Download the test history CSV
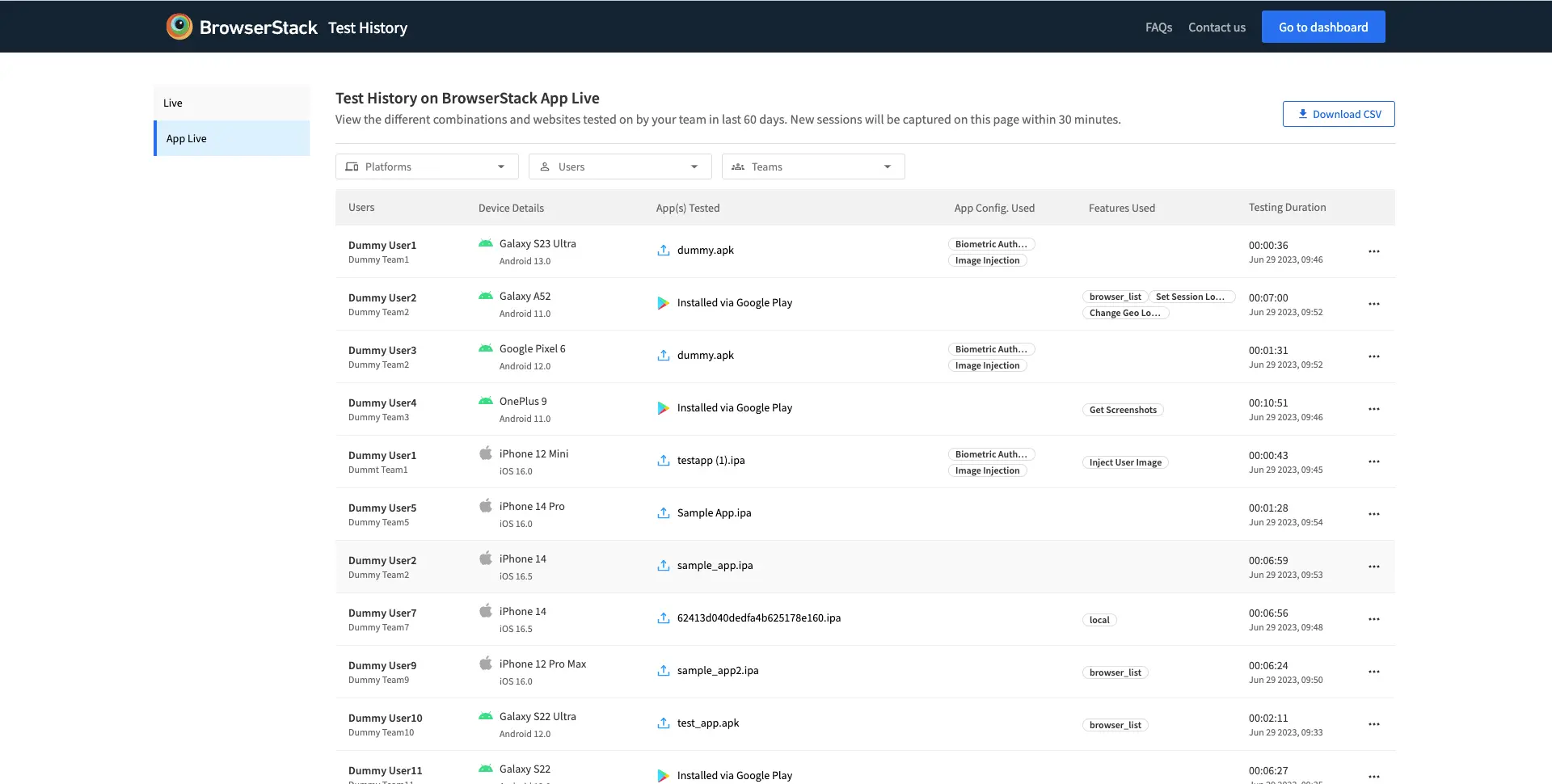This screenshot has height=784, width=1552. (1338, 114)
